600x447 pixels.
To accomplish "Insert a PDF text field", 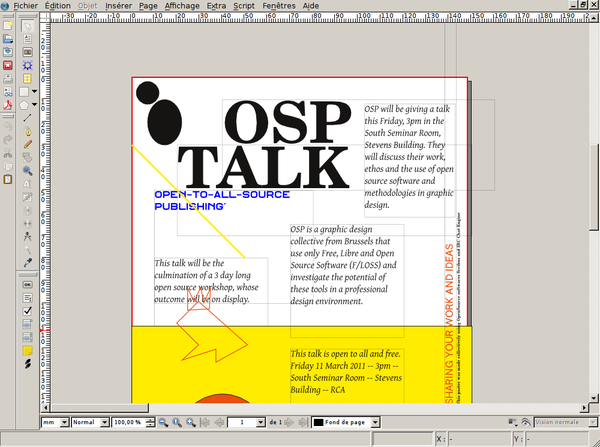I will click(x=27, y=298).
